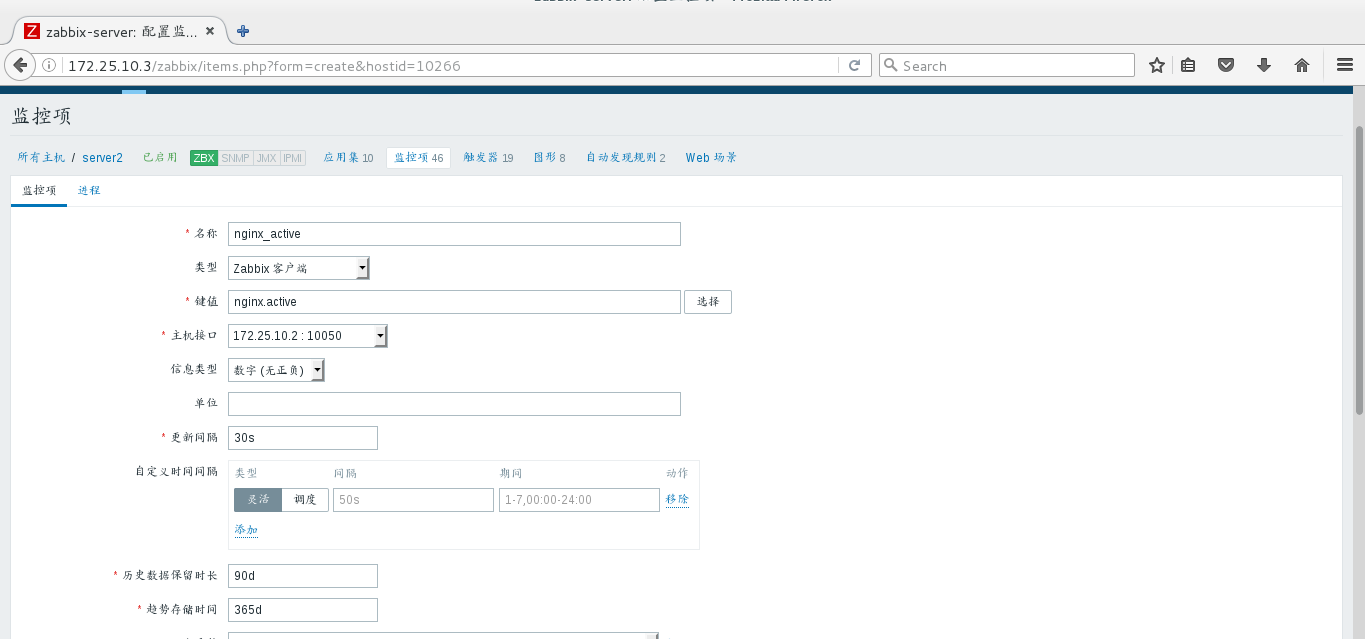Click the 键值 field containing nginx.active

click(454, 302)
